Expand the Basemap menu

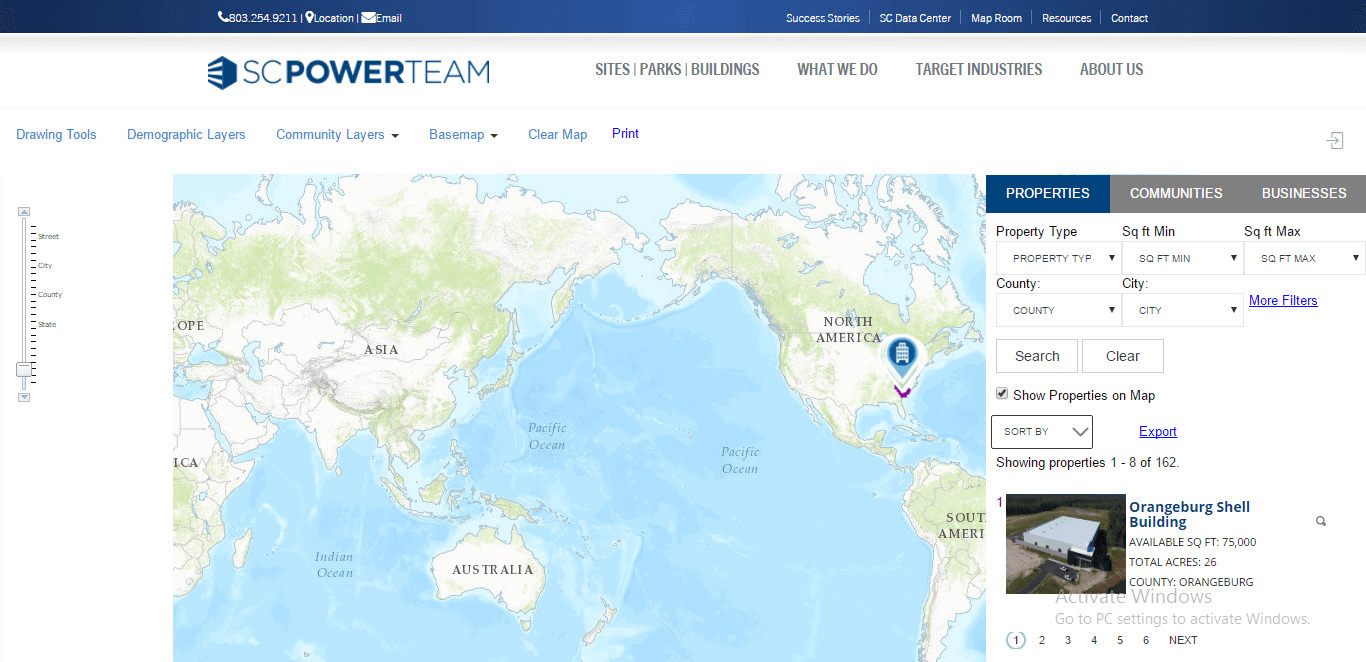(x=463, y=135)
